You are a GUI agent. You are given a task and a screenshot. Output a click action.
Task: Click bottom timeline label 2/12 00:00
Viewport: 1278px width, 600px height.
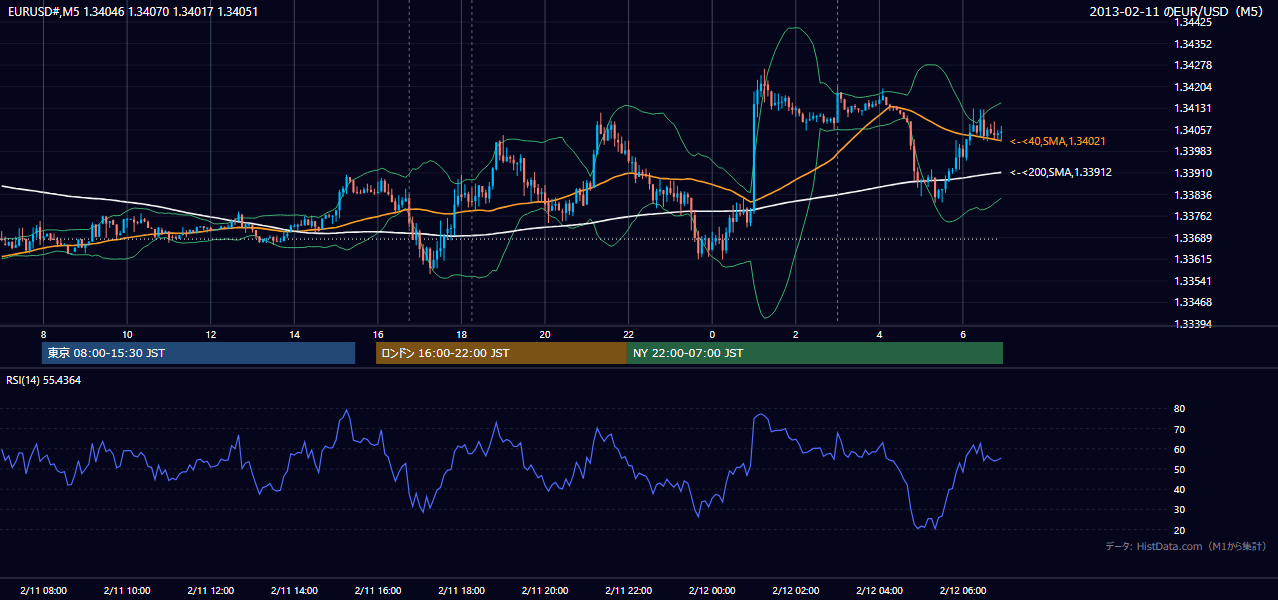point(712,590)
